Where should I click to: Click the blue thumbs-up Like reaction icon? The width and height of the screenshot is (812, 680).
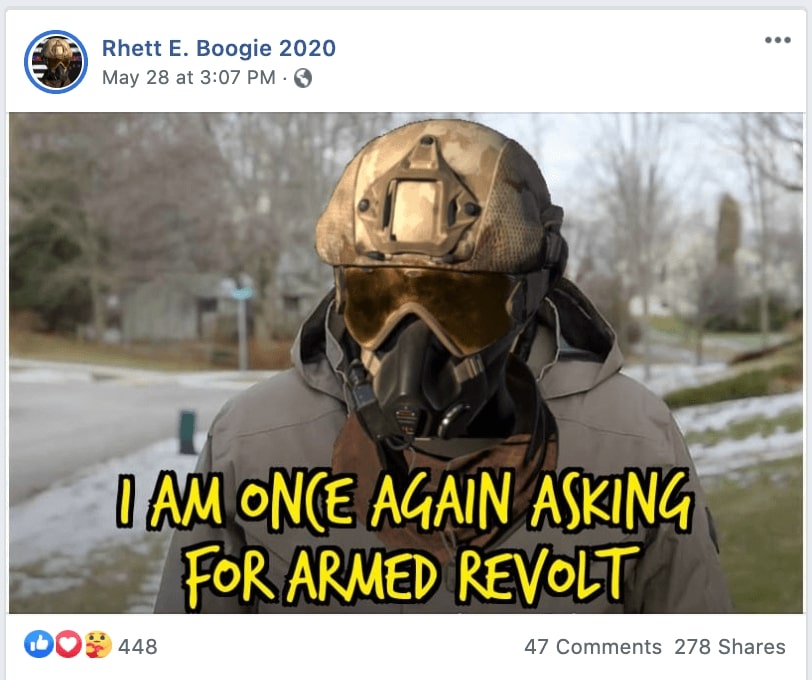38,645
